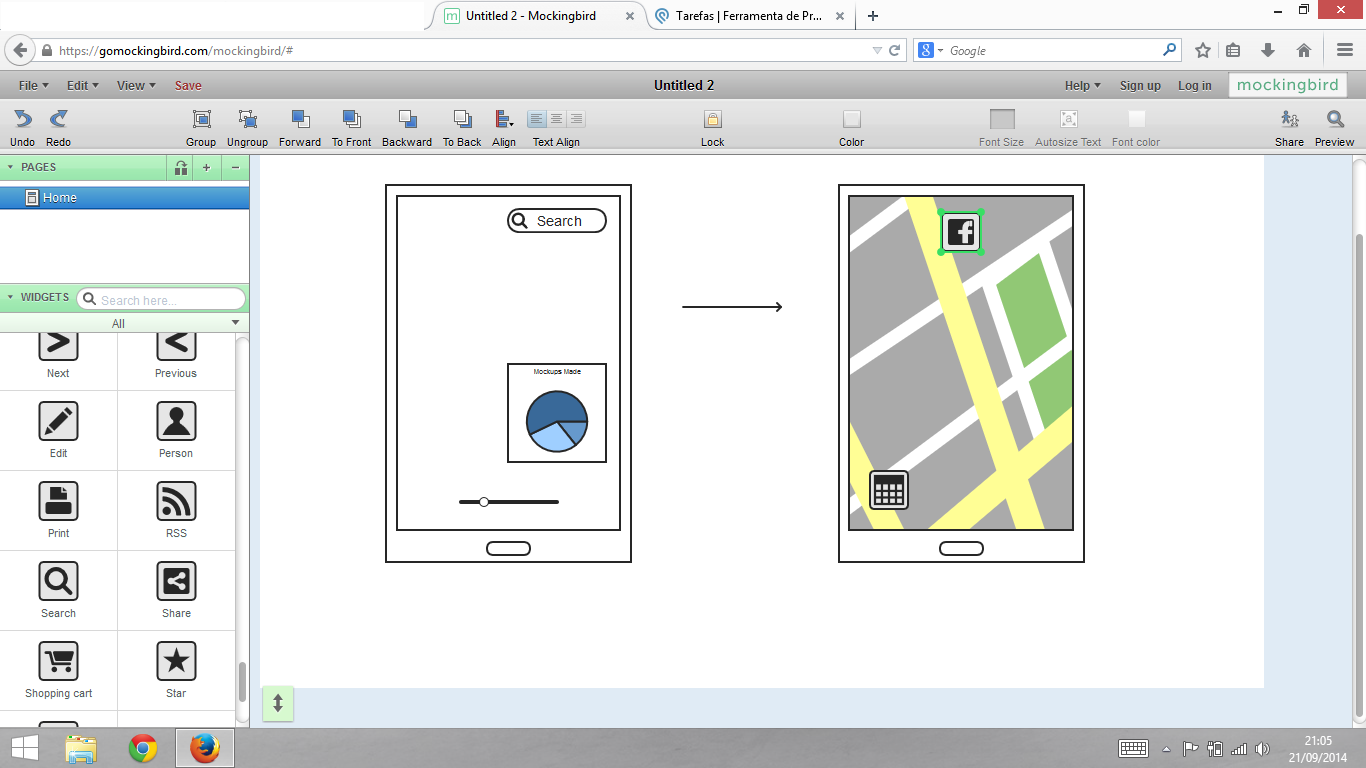1366x768 pixels.
Task: Click the Group tool icon
Action: [x=201, y=120]
